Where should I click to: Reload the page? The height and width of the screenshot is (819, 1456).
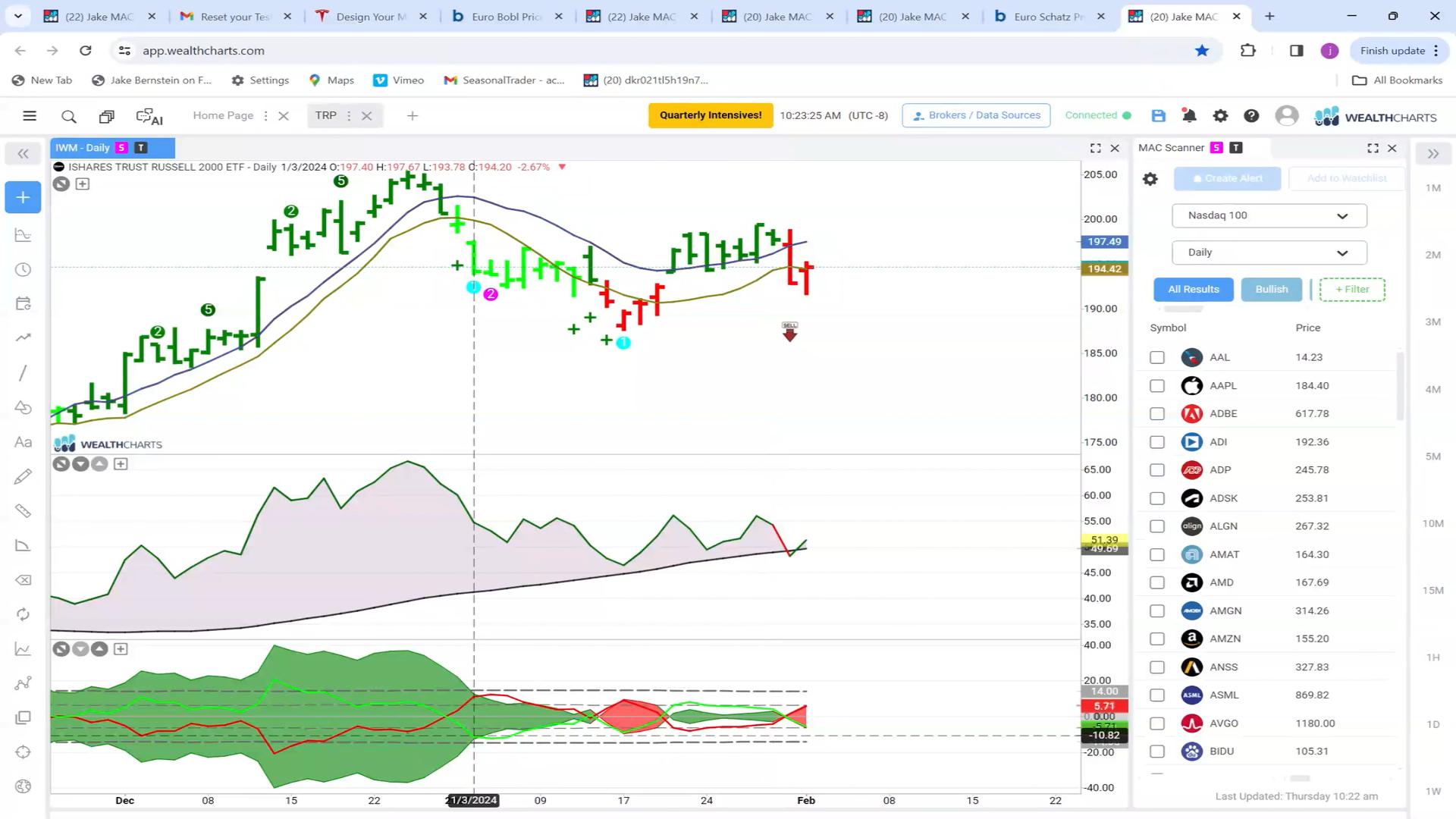(x=86, y=51)
